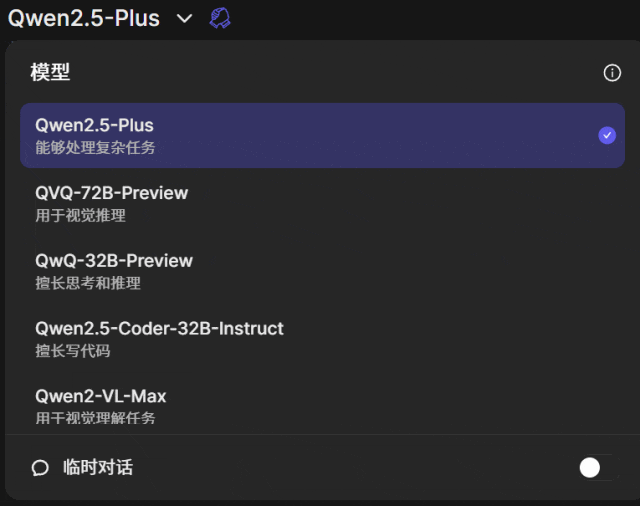
Task: Switch to Qwen2.5-Coder-32B-Instruct model
Action: 159,328
